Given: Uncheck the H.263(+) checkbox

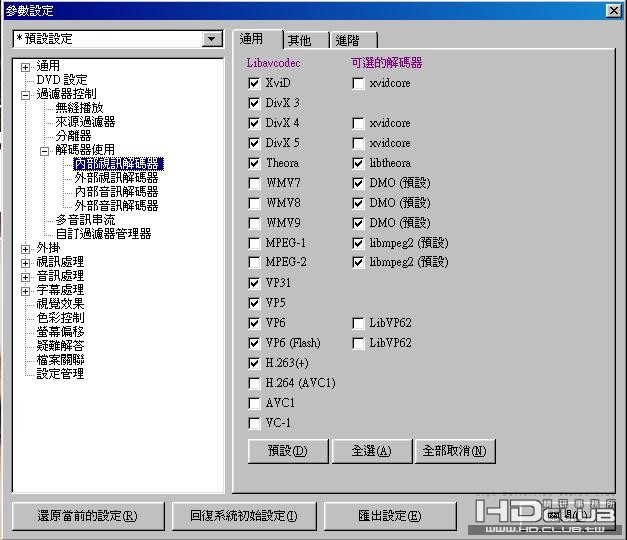Looking at the screenshot, I should pyautogui.click(x=254, y=363).
